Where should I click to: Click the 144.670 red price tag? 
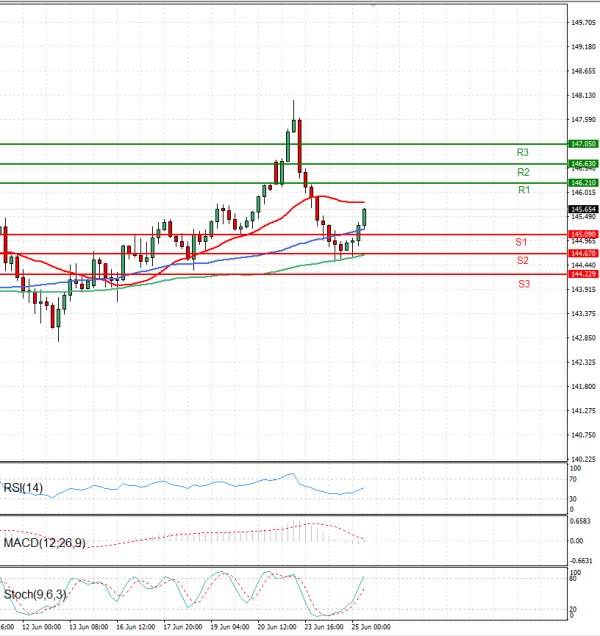[x=583, y=254]
